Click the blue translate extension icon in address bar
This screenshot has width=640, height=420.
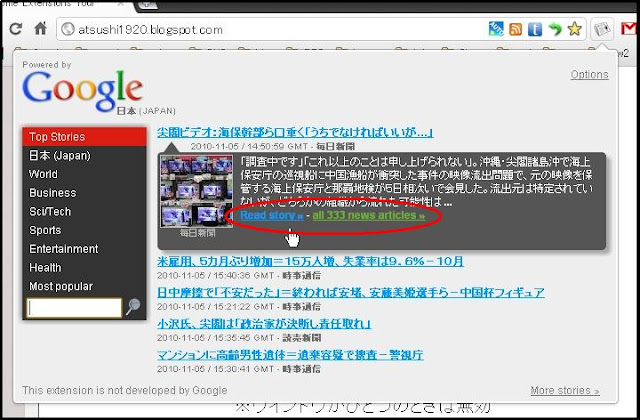pos(496,29)
